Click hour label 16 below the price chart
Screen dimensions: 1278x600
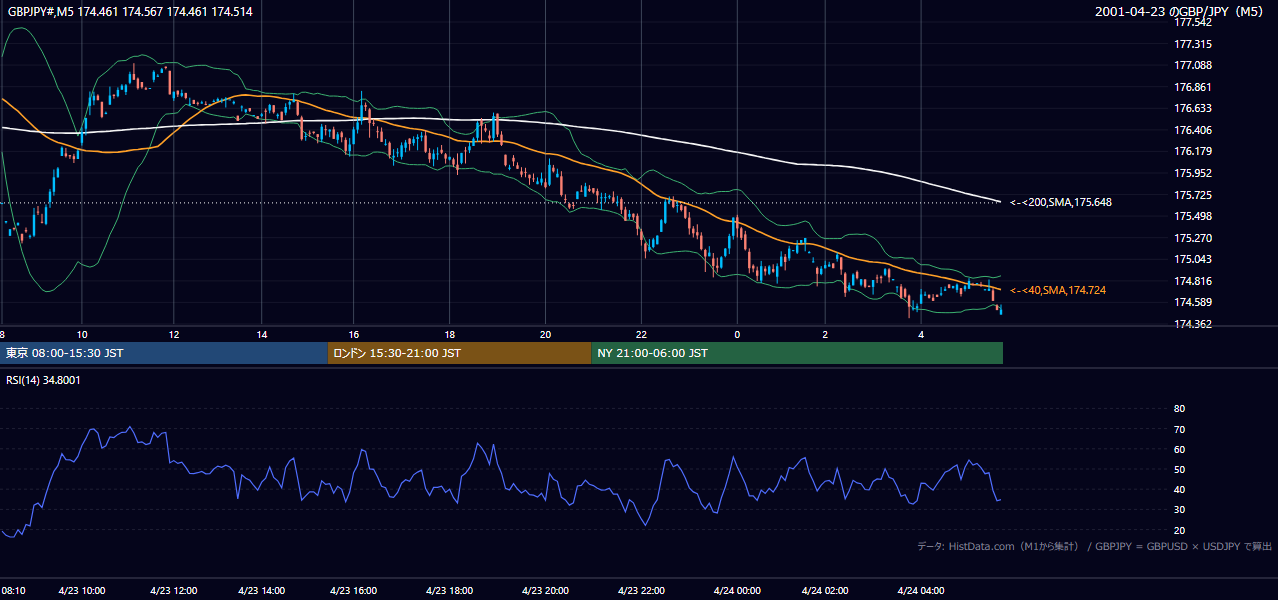click(354, 334)
